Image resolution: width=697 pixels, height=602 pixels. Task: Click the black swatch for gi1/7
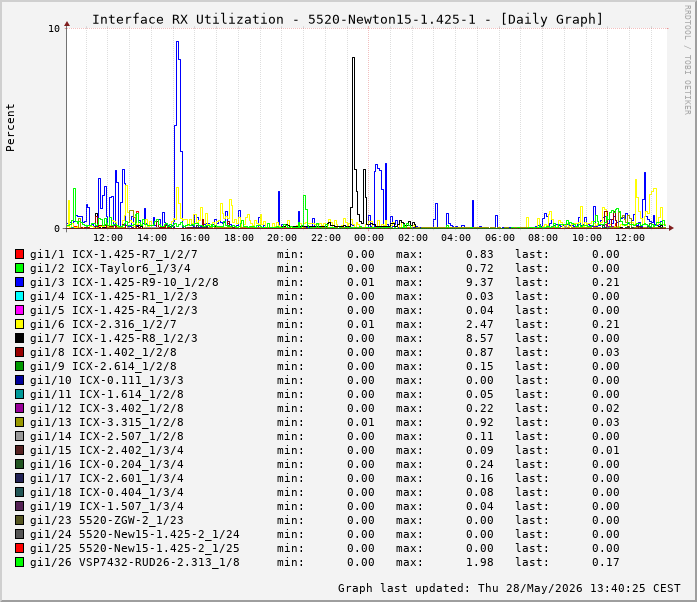click(x=19, y=338)
